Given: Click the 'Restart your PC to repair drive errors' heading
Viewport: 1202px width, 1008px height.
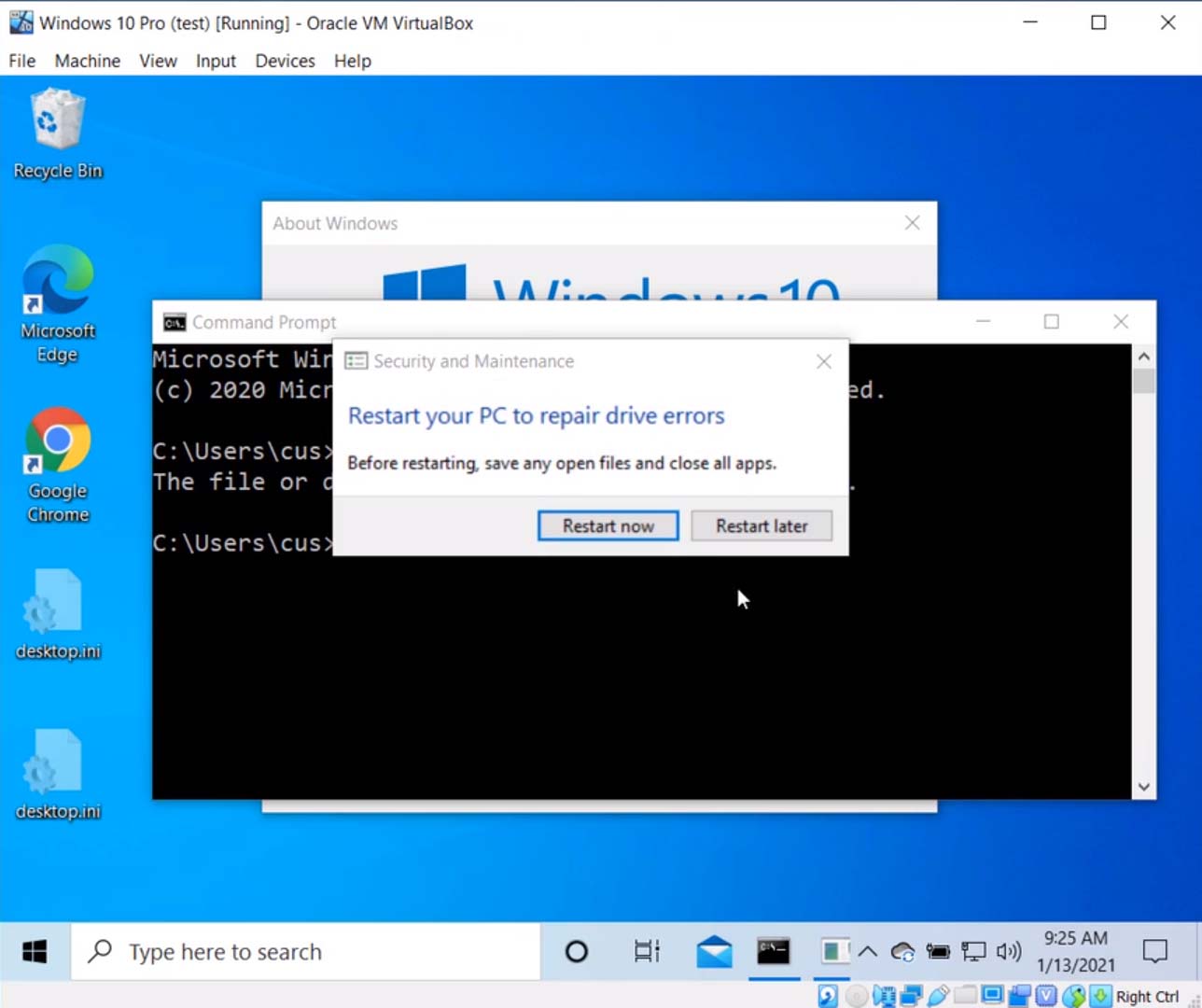Looking at the screenshot, I should click(x=536, y=415).
